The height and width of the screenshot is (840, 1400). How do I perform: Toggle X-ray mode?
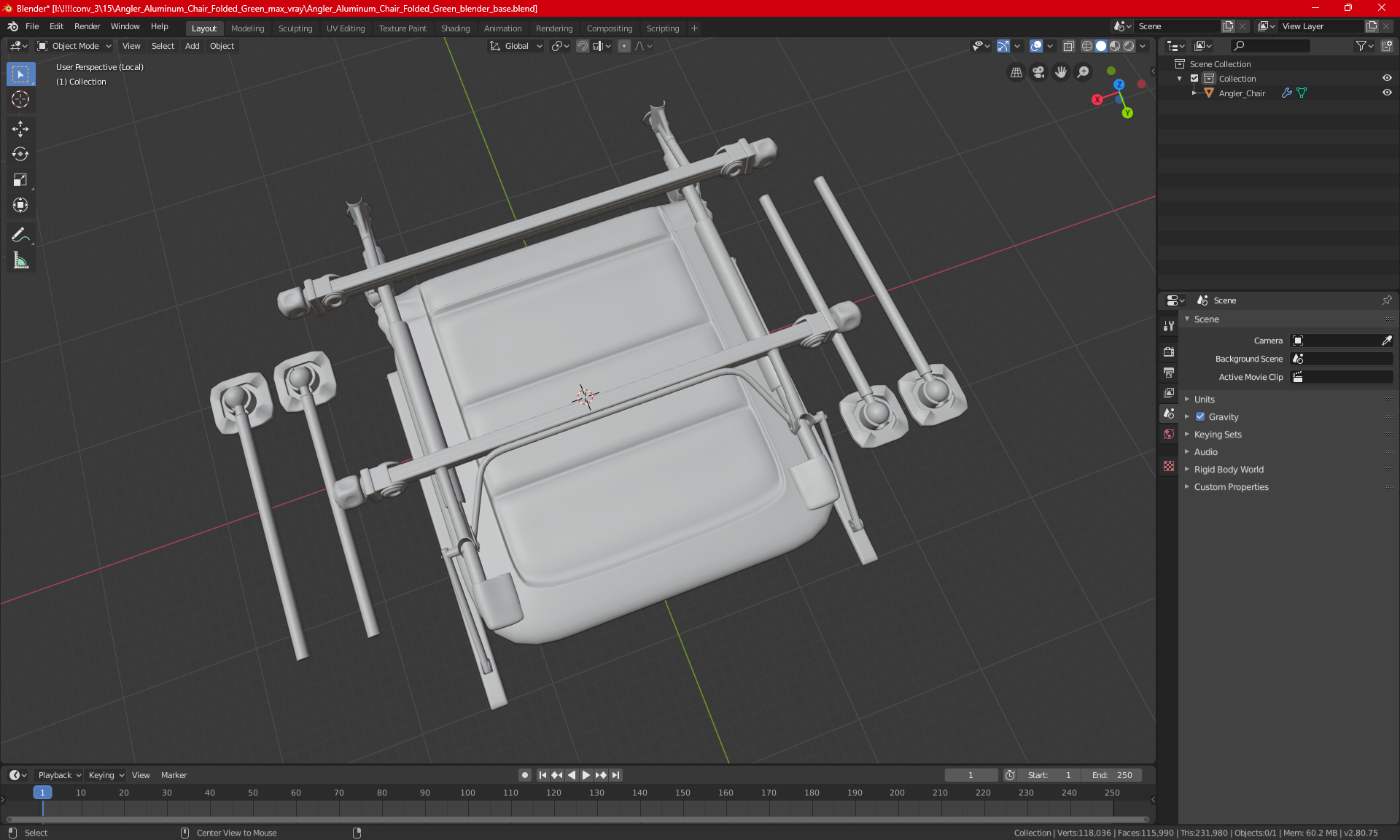point(1068,46)
